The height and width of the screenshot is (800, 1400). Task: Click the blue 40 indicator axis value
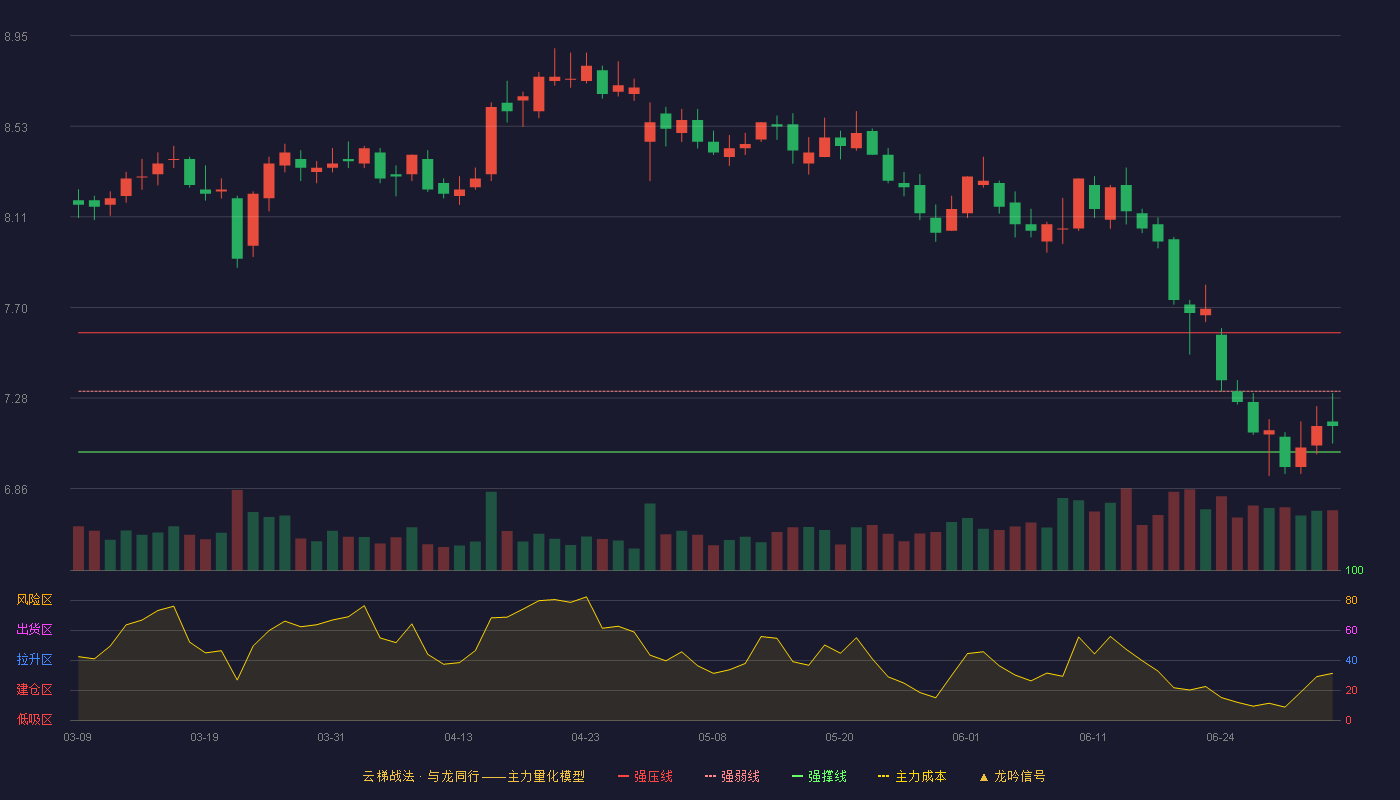1351,660
